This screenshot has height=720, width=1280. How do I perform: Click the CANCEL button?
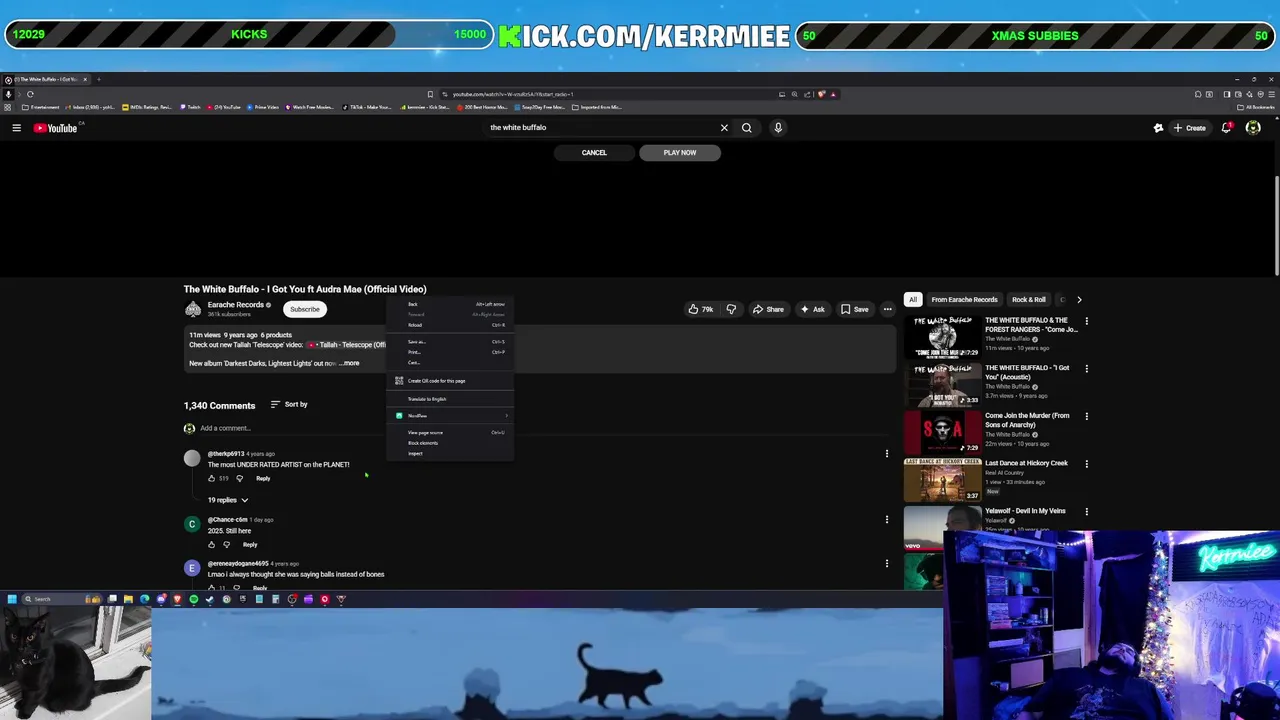point(594,153)
